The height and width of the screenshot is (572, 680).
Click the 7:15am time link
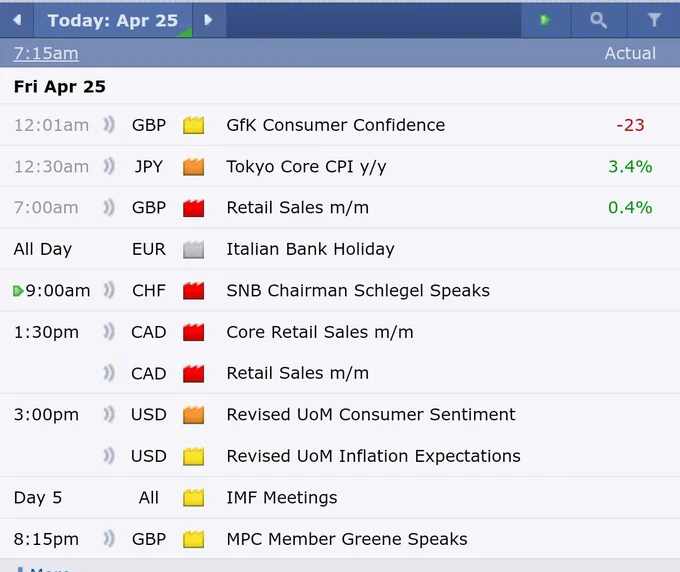(x=46, y=53)
